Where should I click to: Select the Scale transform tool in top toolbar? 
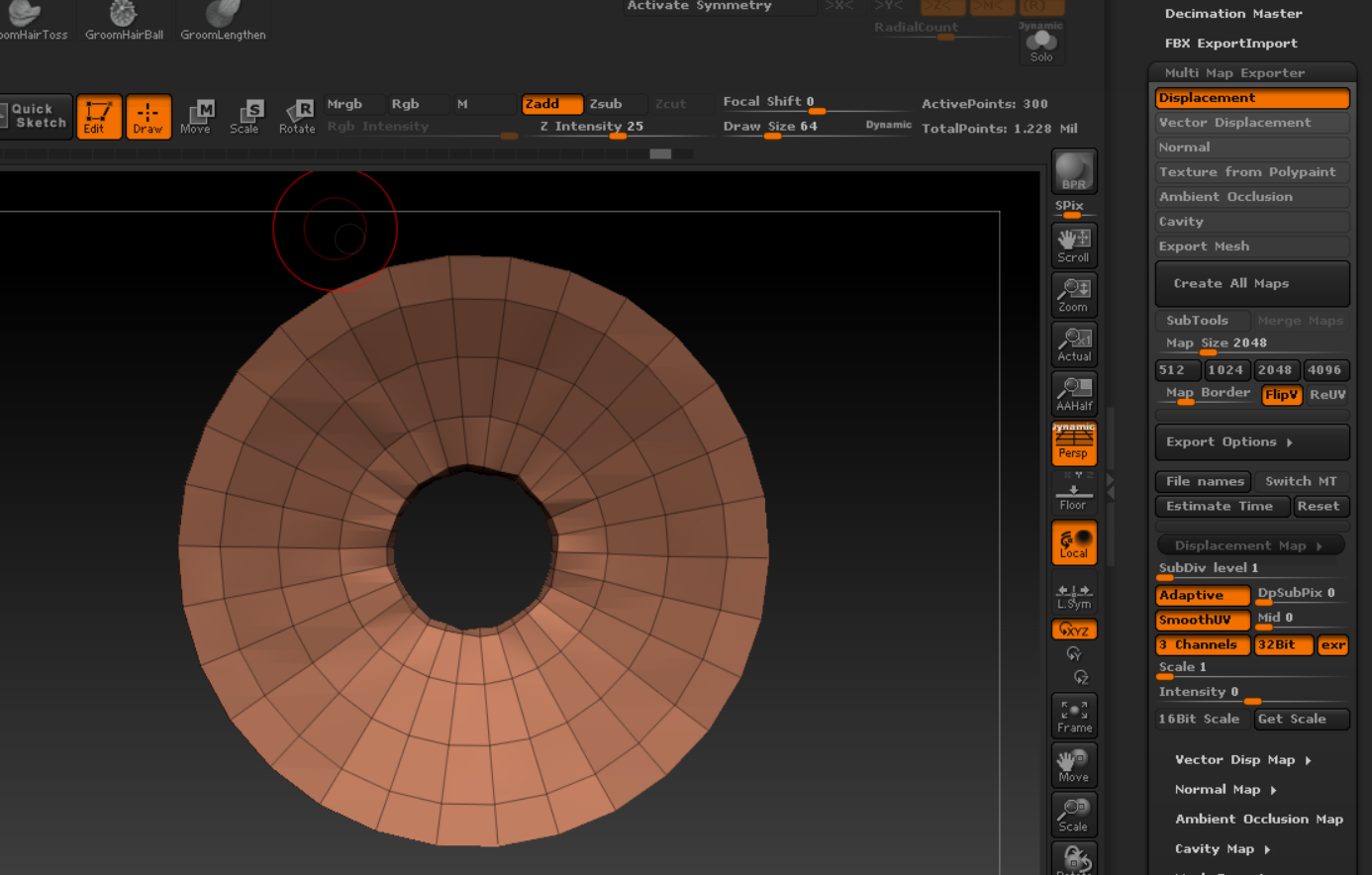click(x=245, y=117)
